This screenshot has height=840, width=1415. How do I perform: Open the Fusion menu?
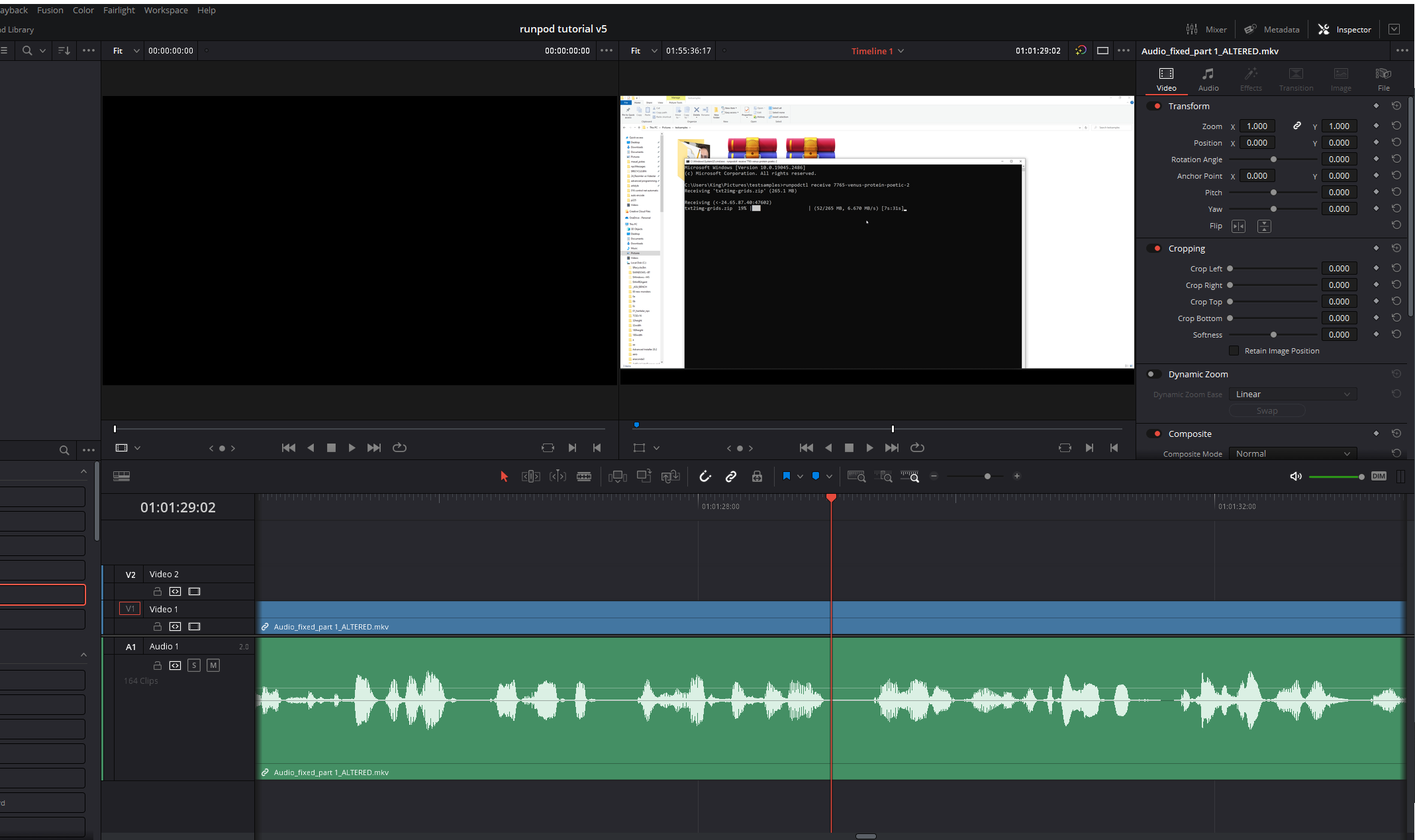pos(50,10)
